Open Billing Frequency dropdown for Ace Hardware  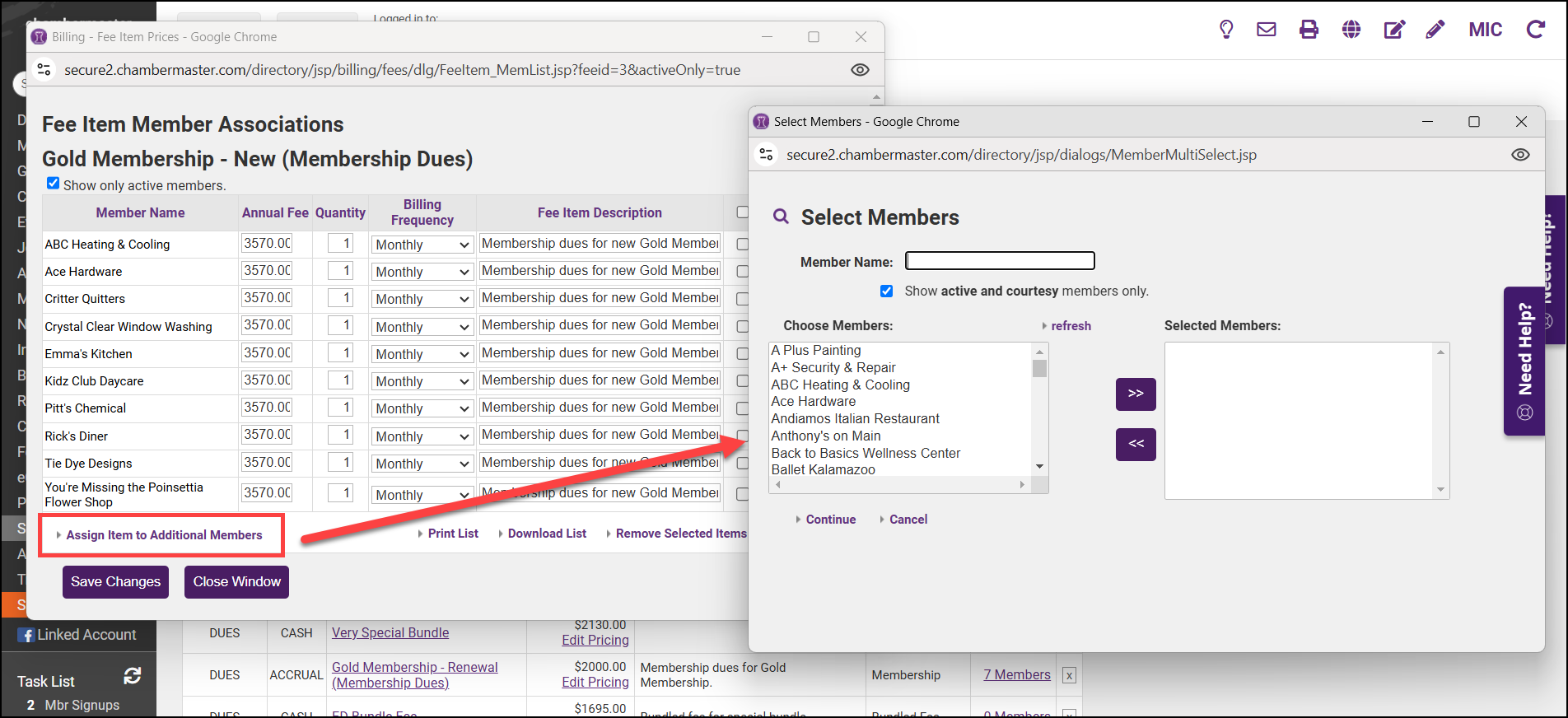point(422,272)
